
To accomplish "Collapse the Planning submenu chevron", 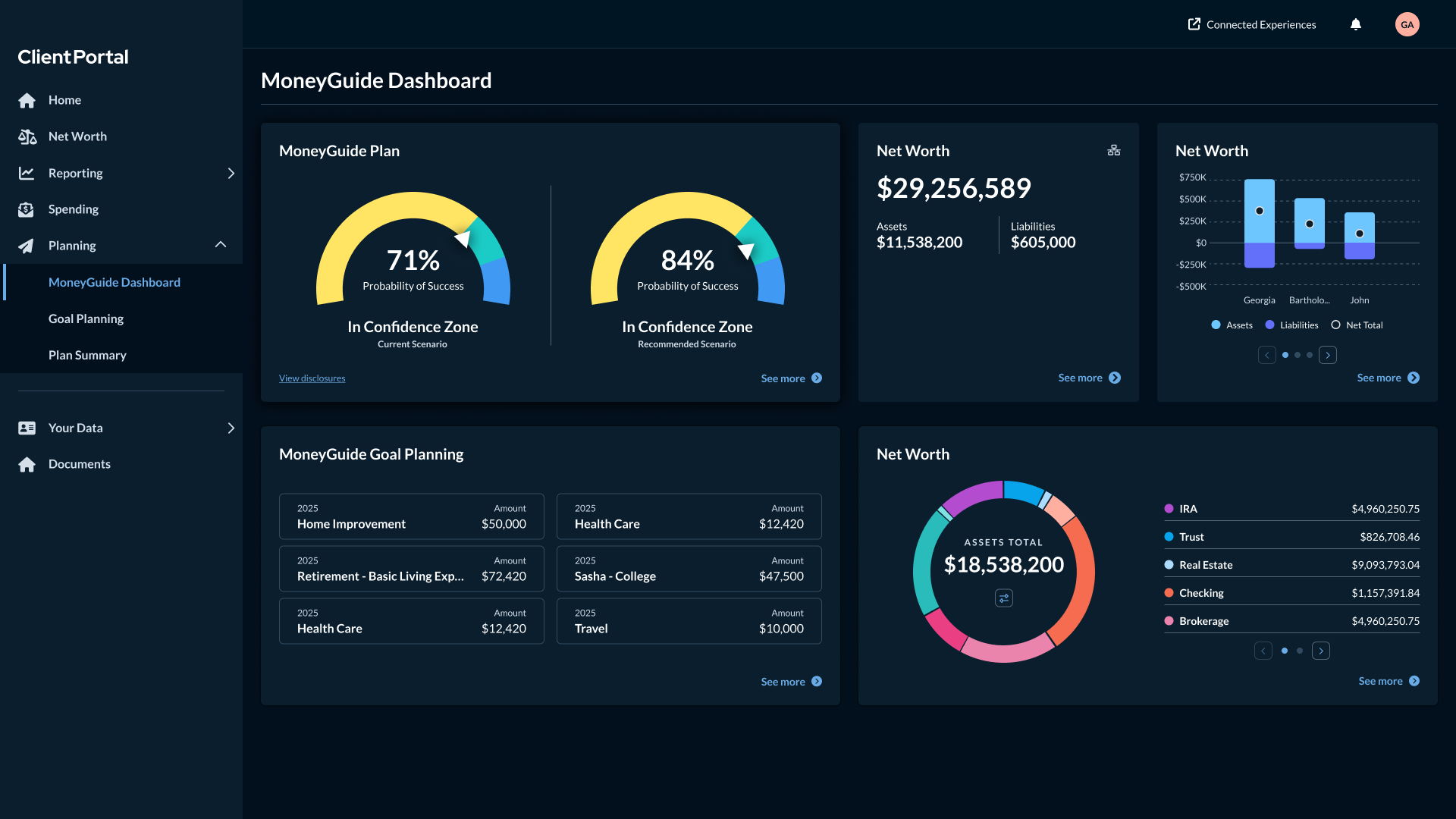I will [x=221, y=244].
